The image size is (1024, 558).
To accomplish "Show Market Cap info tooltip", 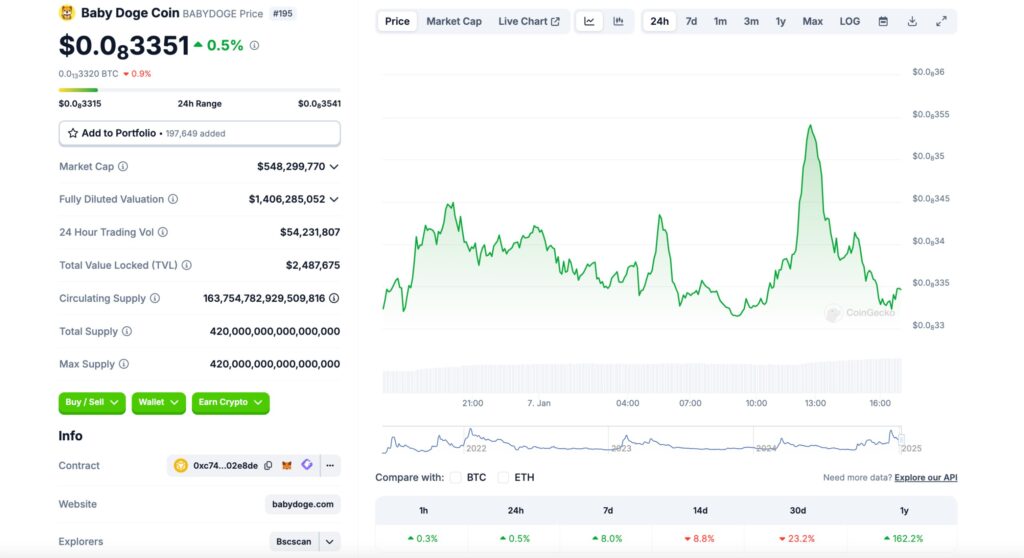I will 123,167.
